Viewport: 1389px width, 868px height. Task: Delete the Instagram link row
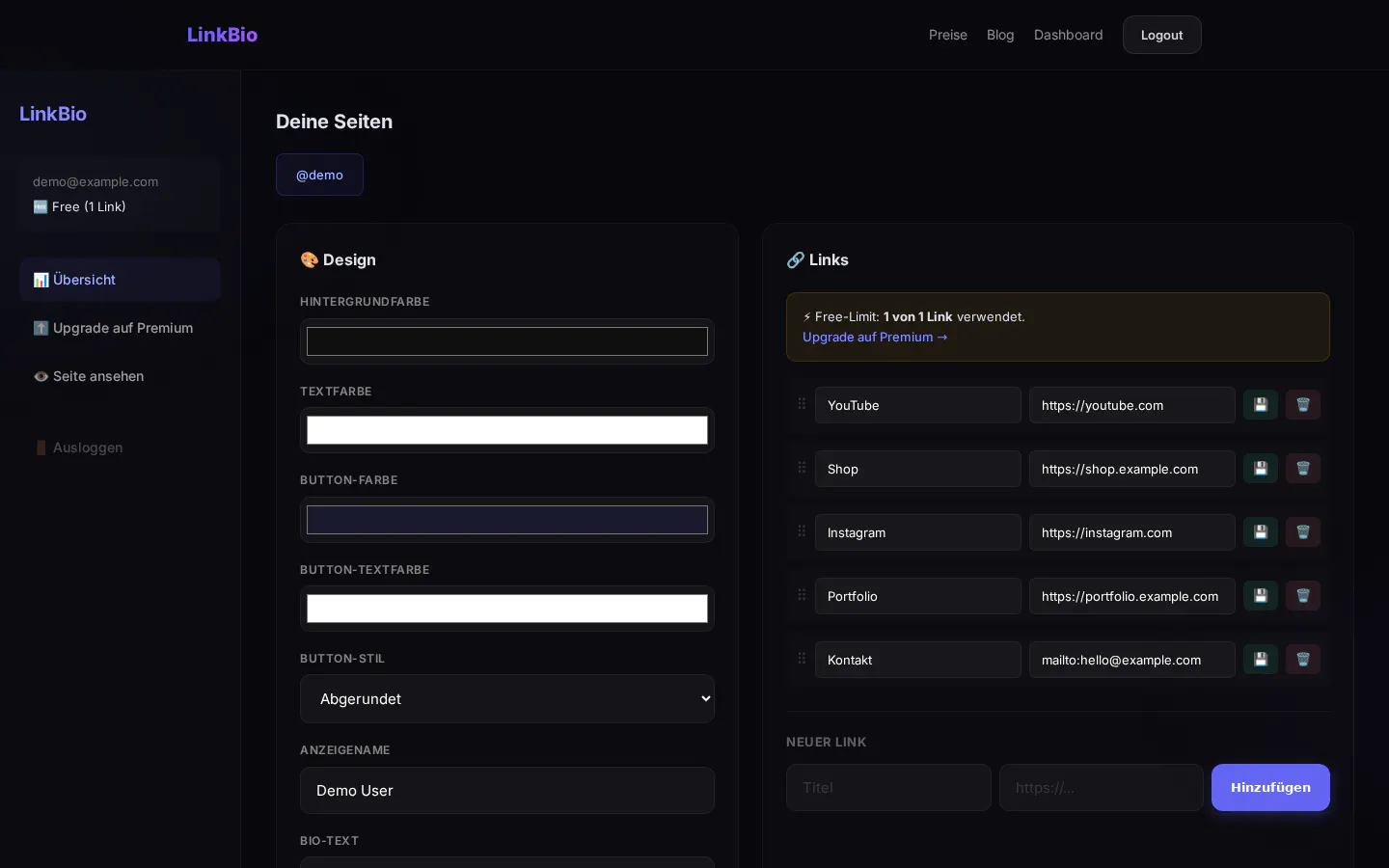pos(1303,532)
